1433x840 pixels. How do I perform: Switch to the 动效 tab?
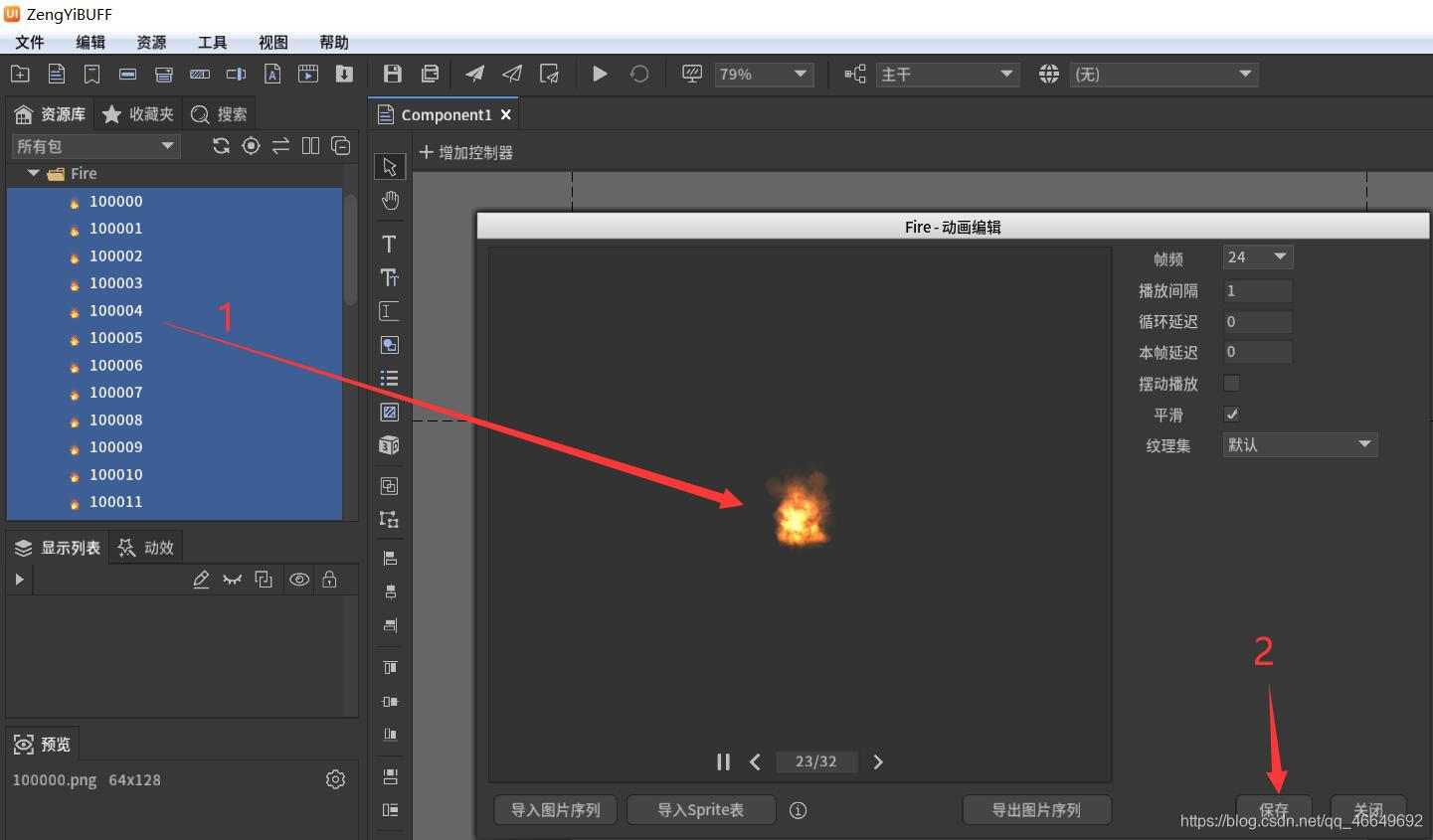point(146,548)
